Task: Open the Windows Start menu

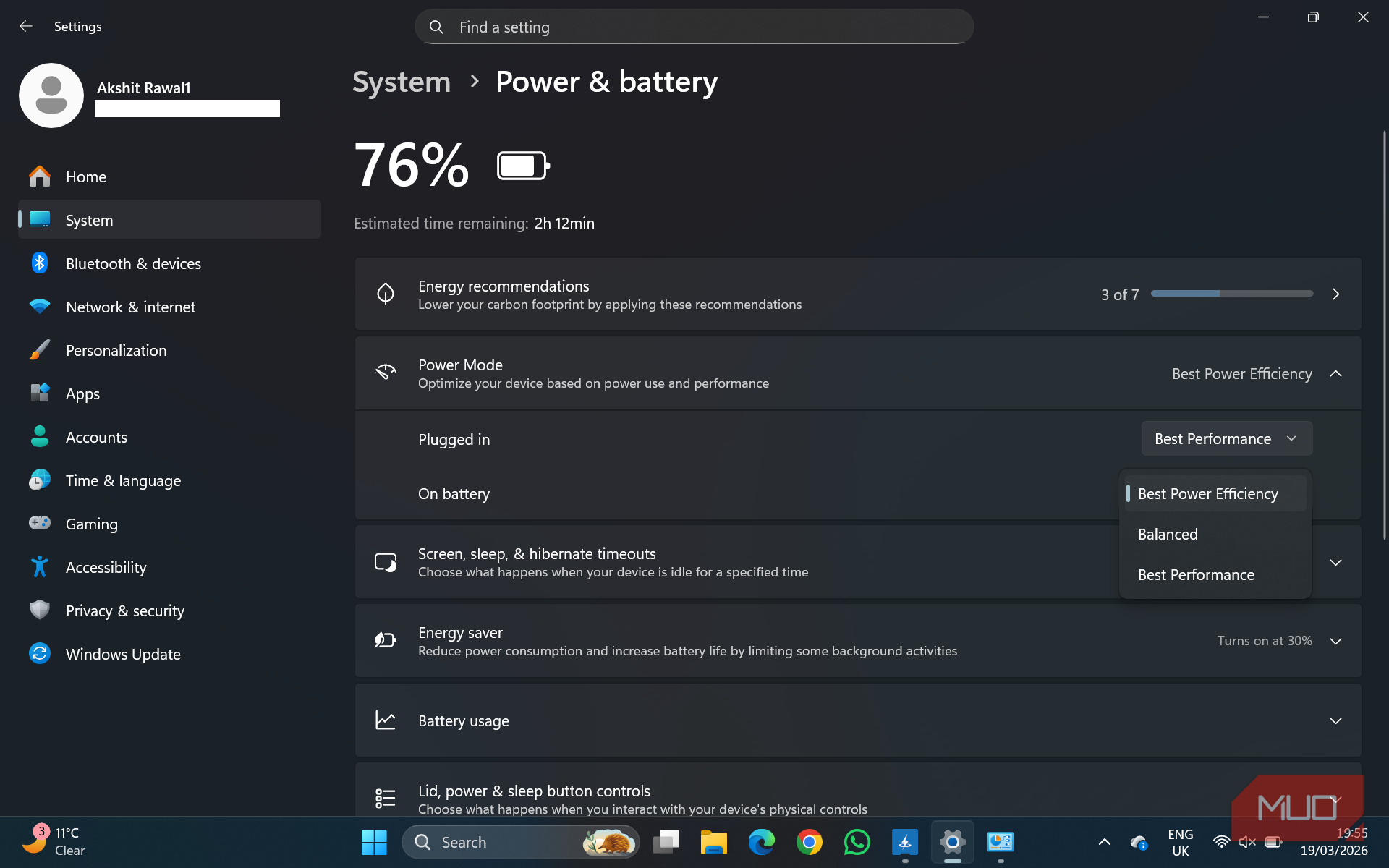Action: 374,842
